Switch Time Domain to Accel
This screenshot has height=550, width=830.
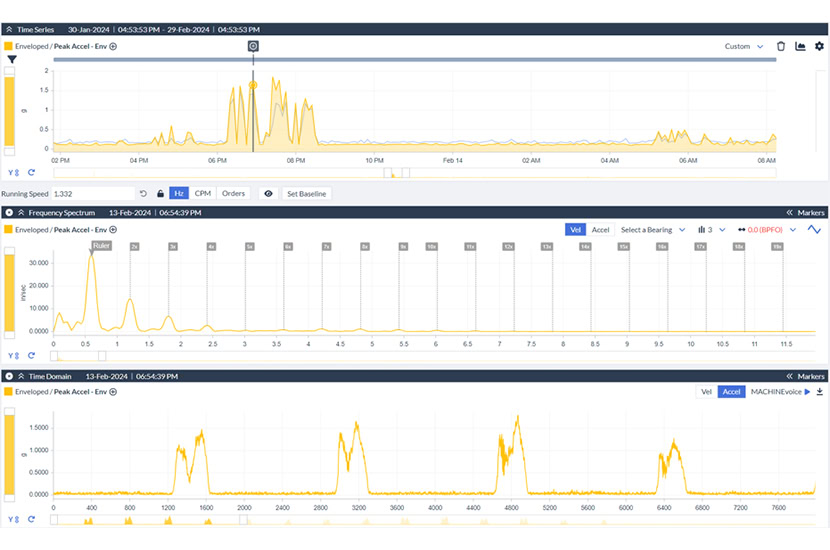(732, 392)
